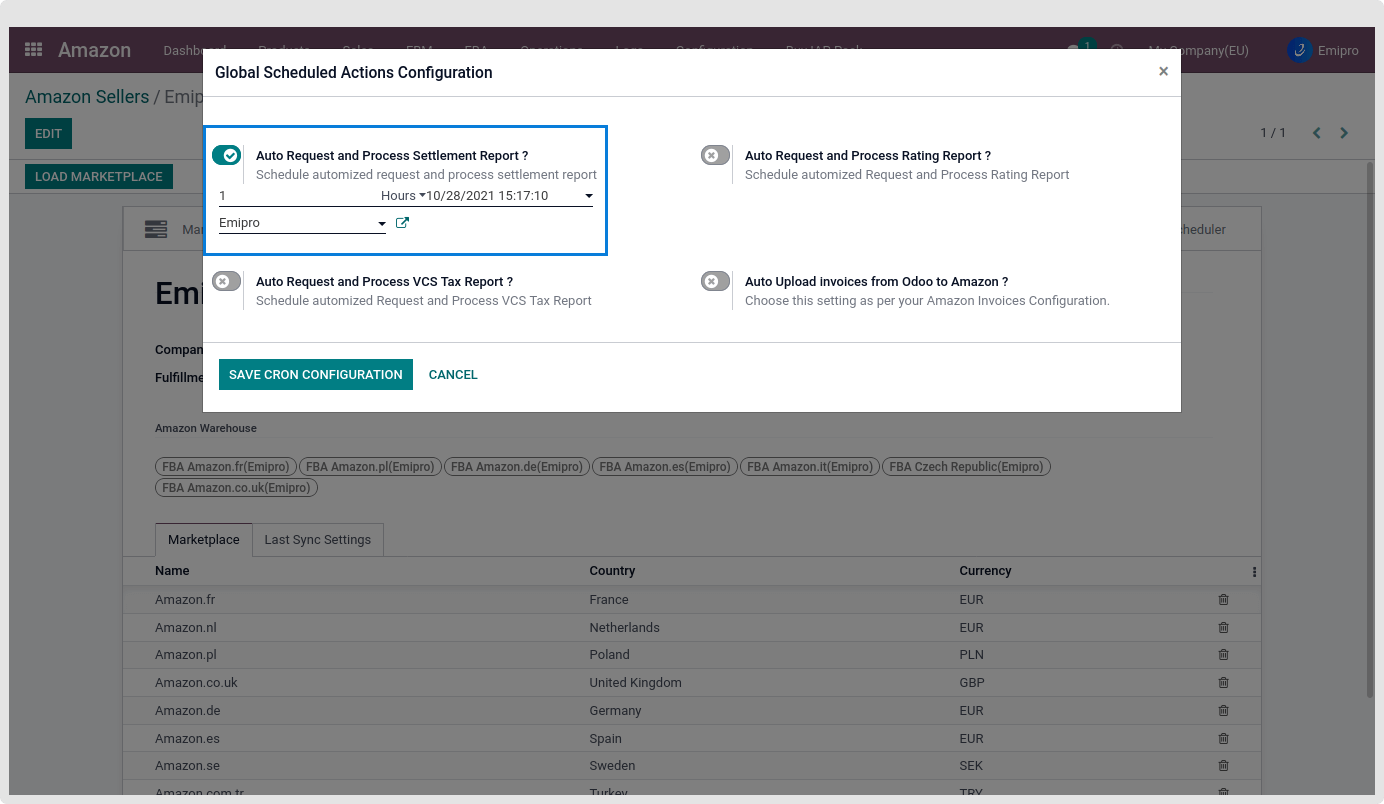
Task: Click Save Cron Configuration button
Action: click(315, 375)
